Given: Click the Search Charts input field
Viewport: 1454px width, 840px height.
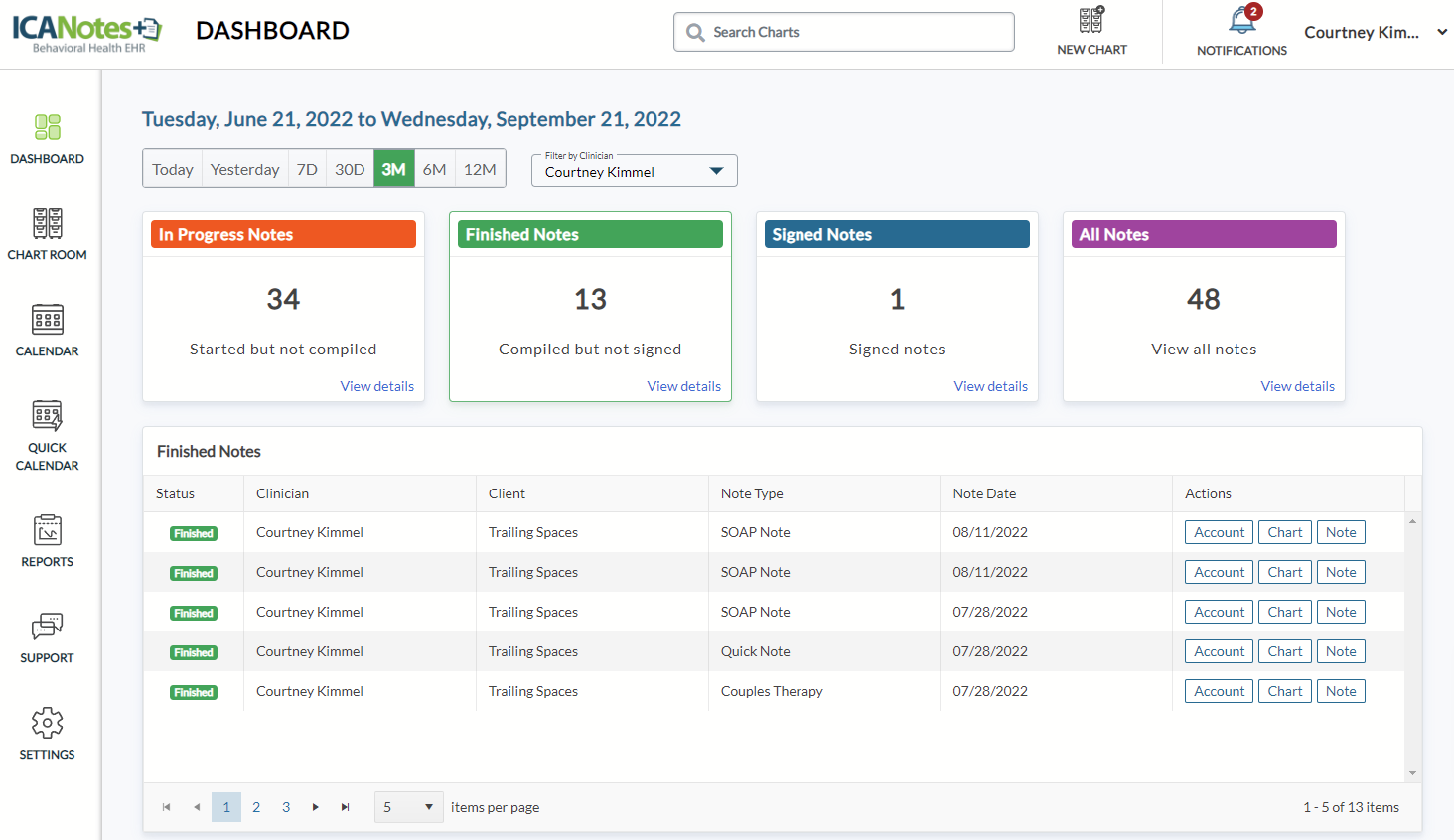Looking at the screenshot, I should 844,32.
